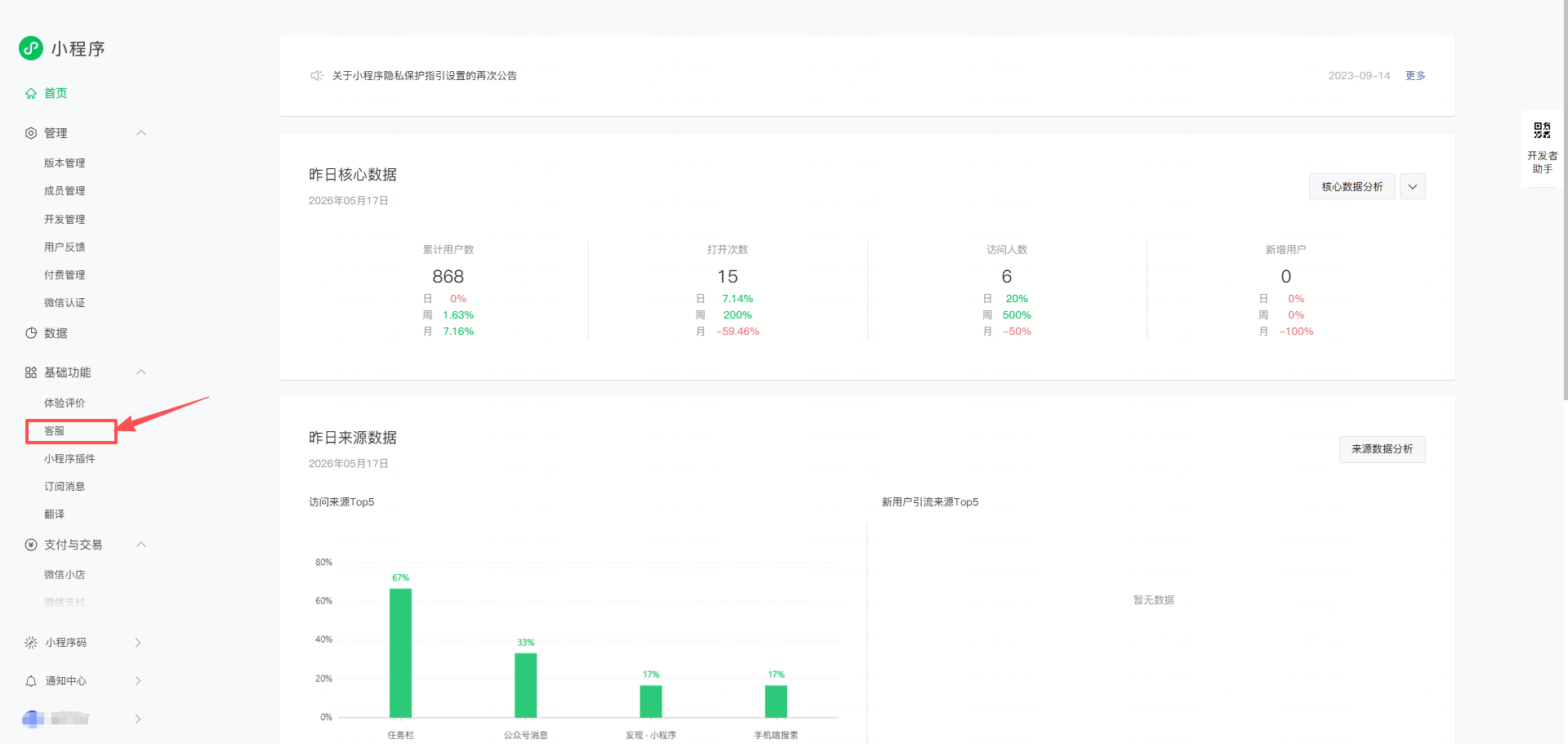Click the green Mini Program logo icon
The height and width of the screenshot is (744, 1568).
click(x=31, y=48)
